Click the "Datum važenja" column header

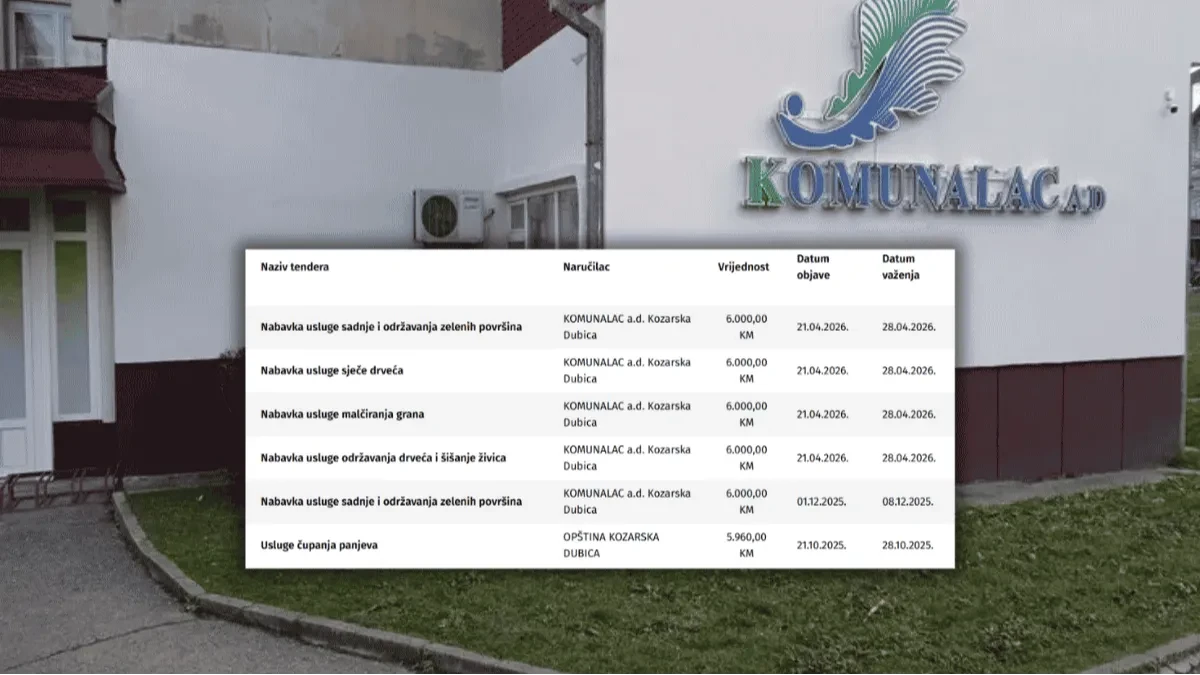(x=901, y=266)
